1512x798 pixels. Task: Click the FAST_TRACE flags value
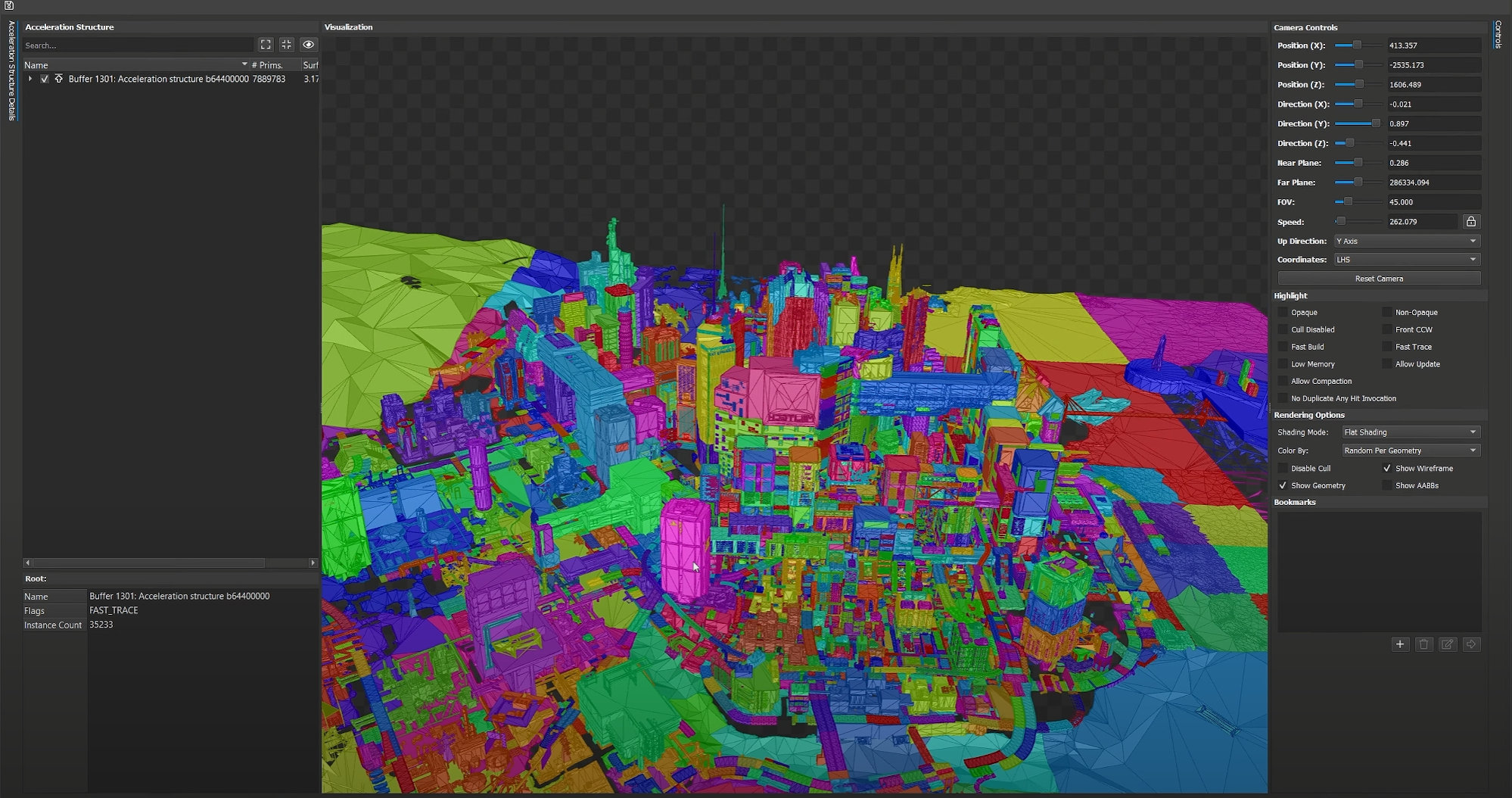tap(114, 610)
